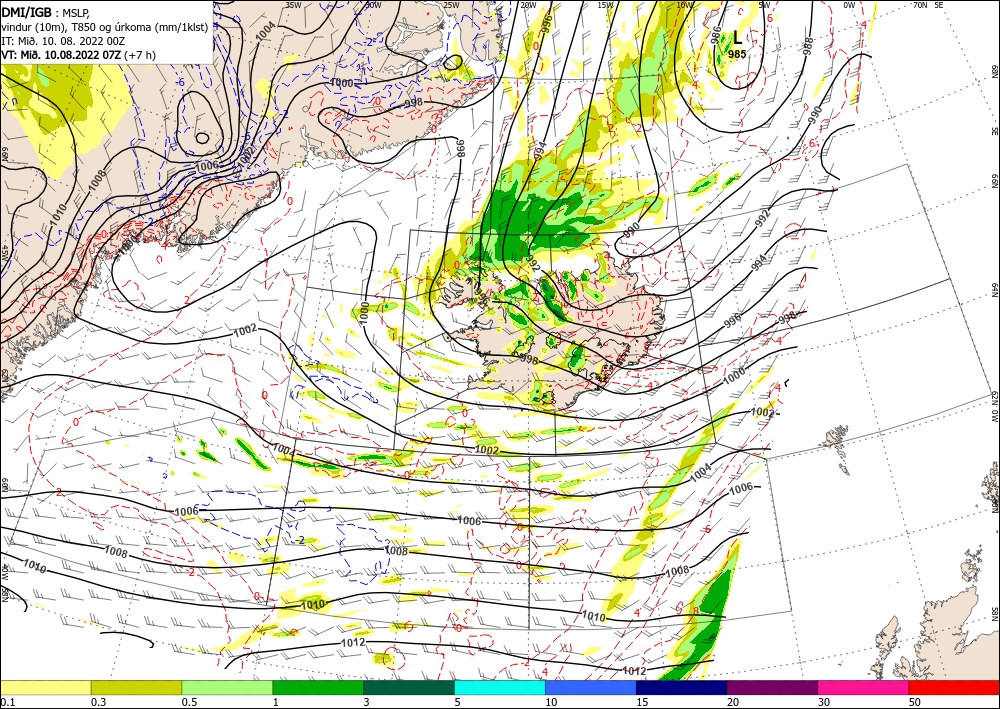This screenshot has height=709, width=1000.
Task: Pick the blue 10–15 mm legend swatch
Action: (x=591, y=687)
